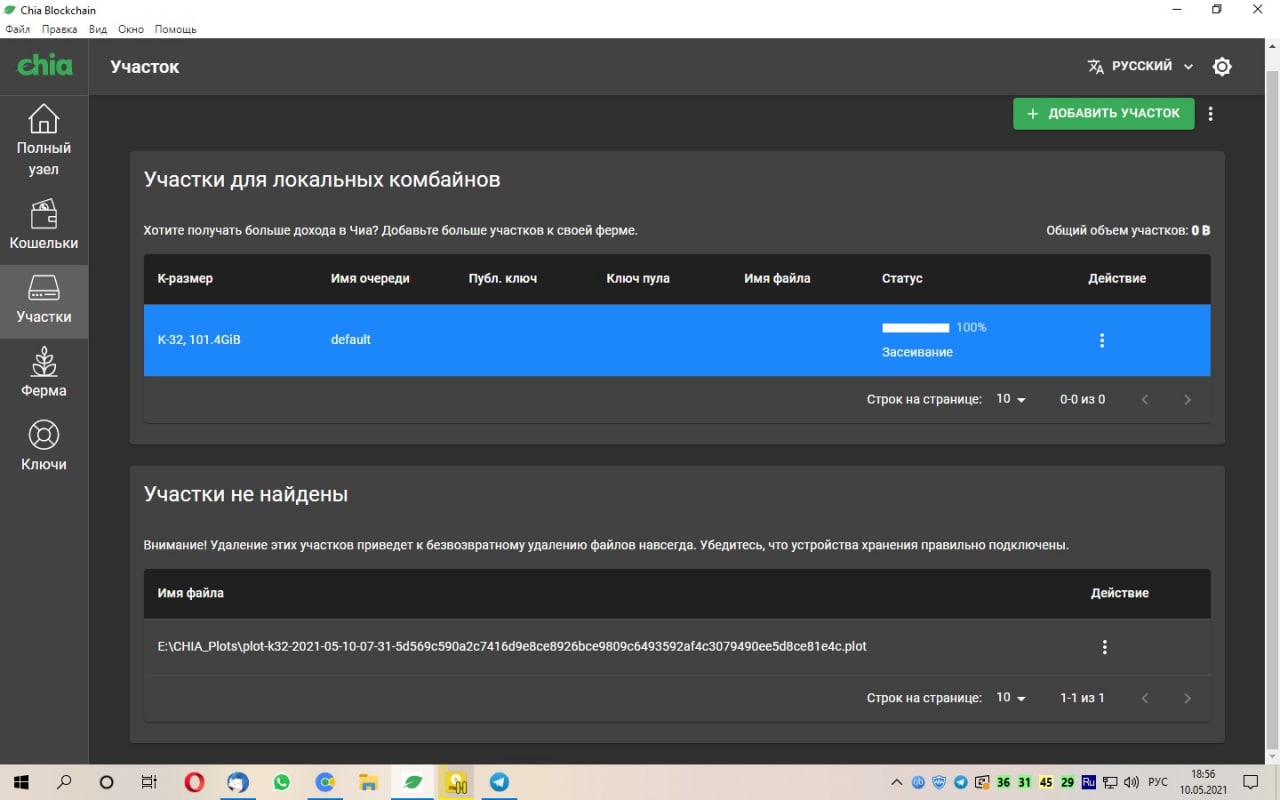Open Cortana from the taskbar
The image size is (1280, 800).
(x=107, y=782)
